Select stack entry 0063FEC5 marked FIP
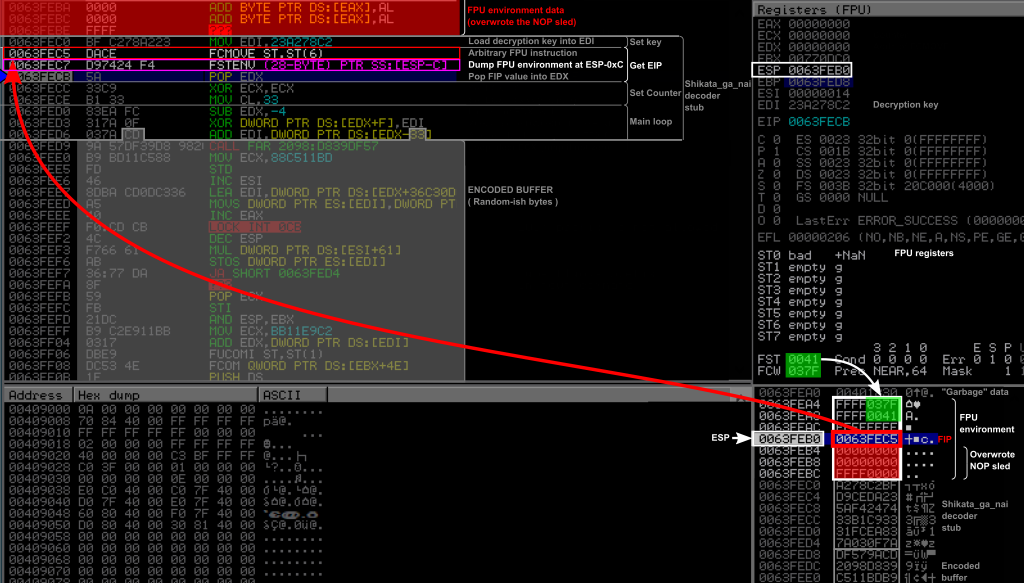Viewport: 1024px width, 583px height. [866, 438]
